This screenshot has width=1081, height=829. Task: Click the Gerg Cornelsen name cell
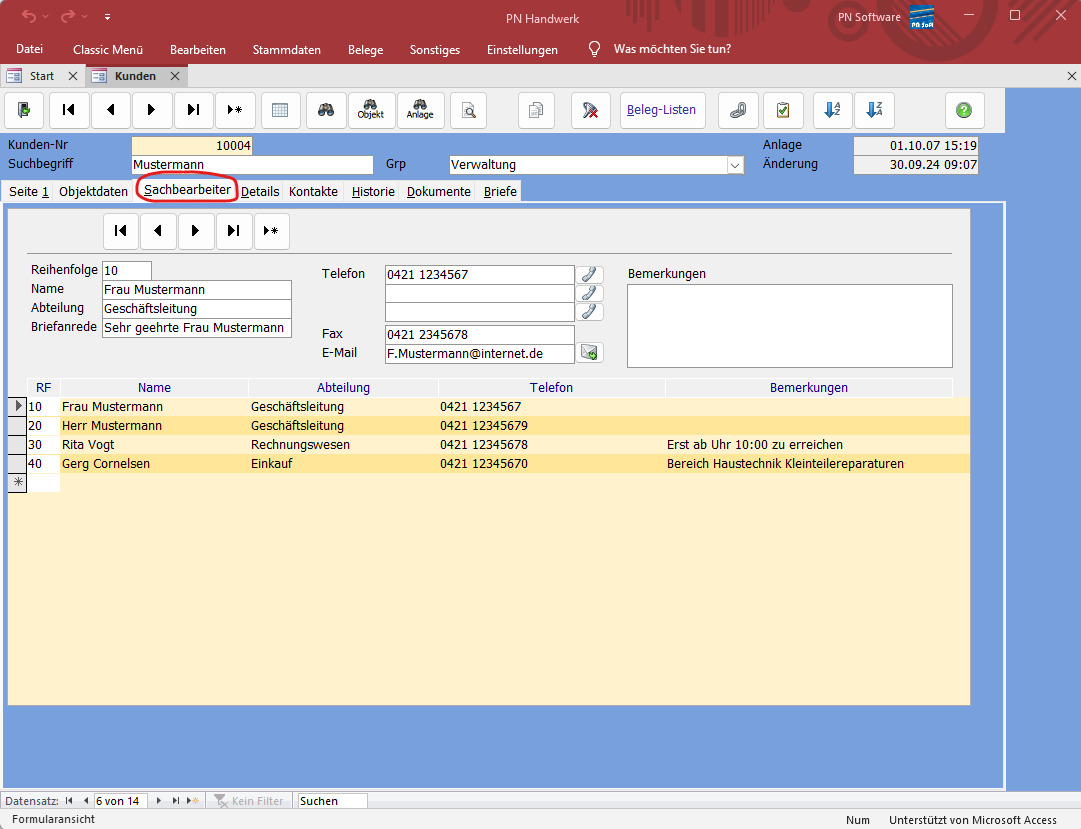(x=154, y=463)
